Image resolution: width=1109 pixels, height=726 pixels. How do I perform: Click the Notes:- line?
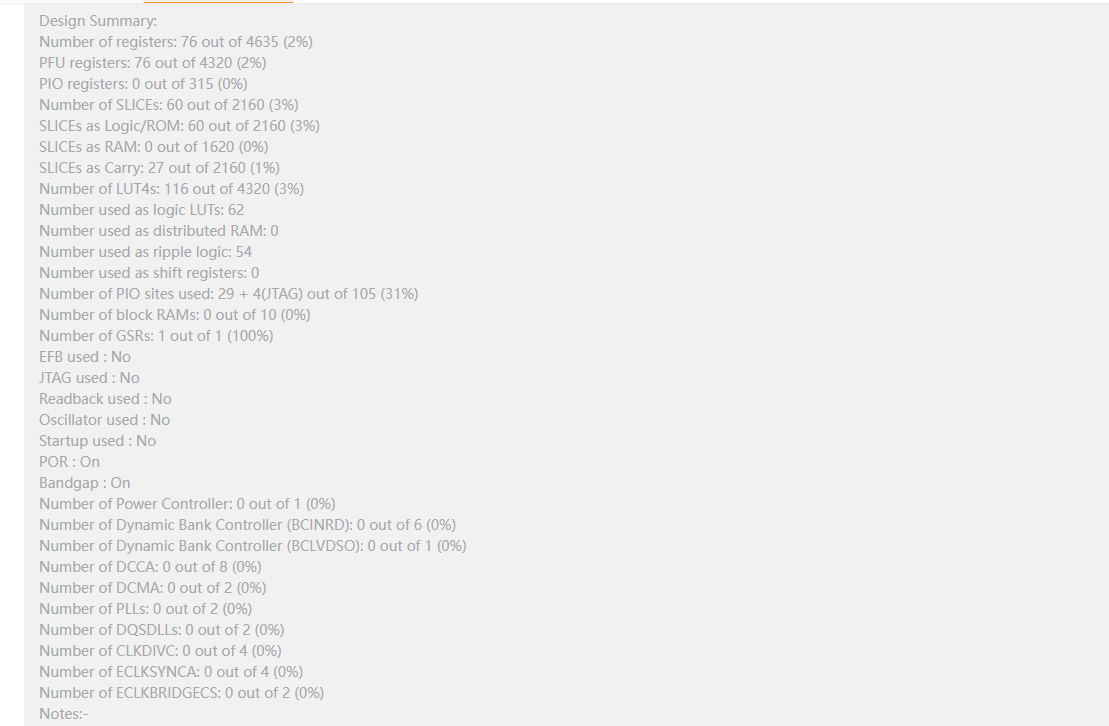63,714
